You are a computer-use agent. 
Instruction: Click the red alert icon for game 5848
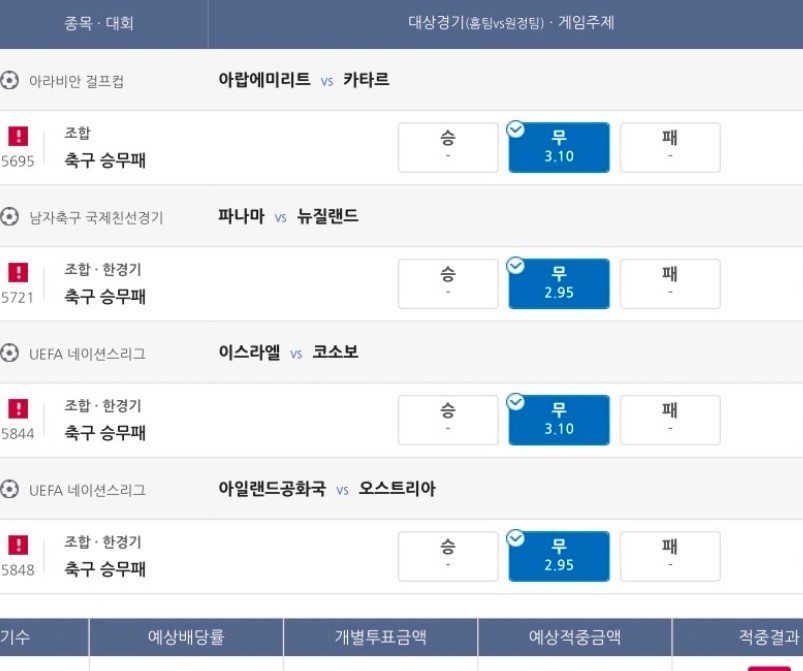pos(18,545)
